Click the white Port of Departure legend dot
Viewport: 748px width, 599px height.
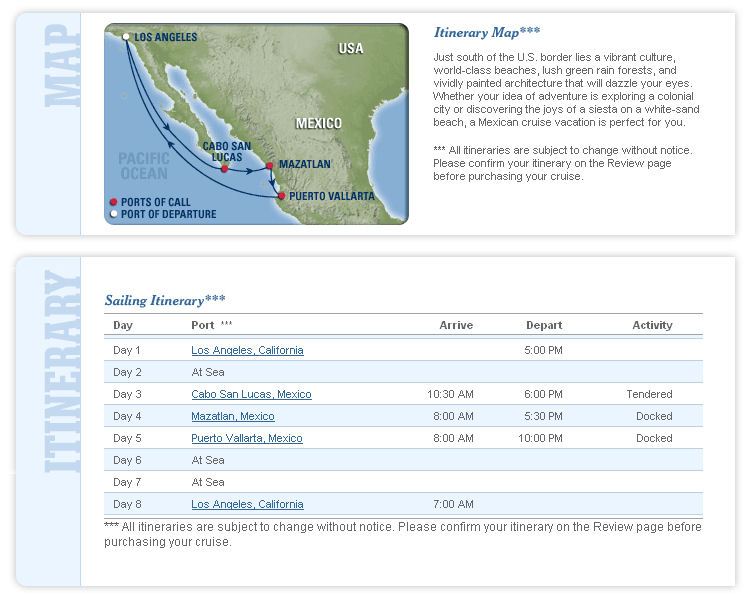click(113, 214)
